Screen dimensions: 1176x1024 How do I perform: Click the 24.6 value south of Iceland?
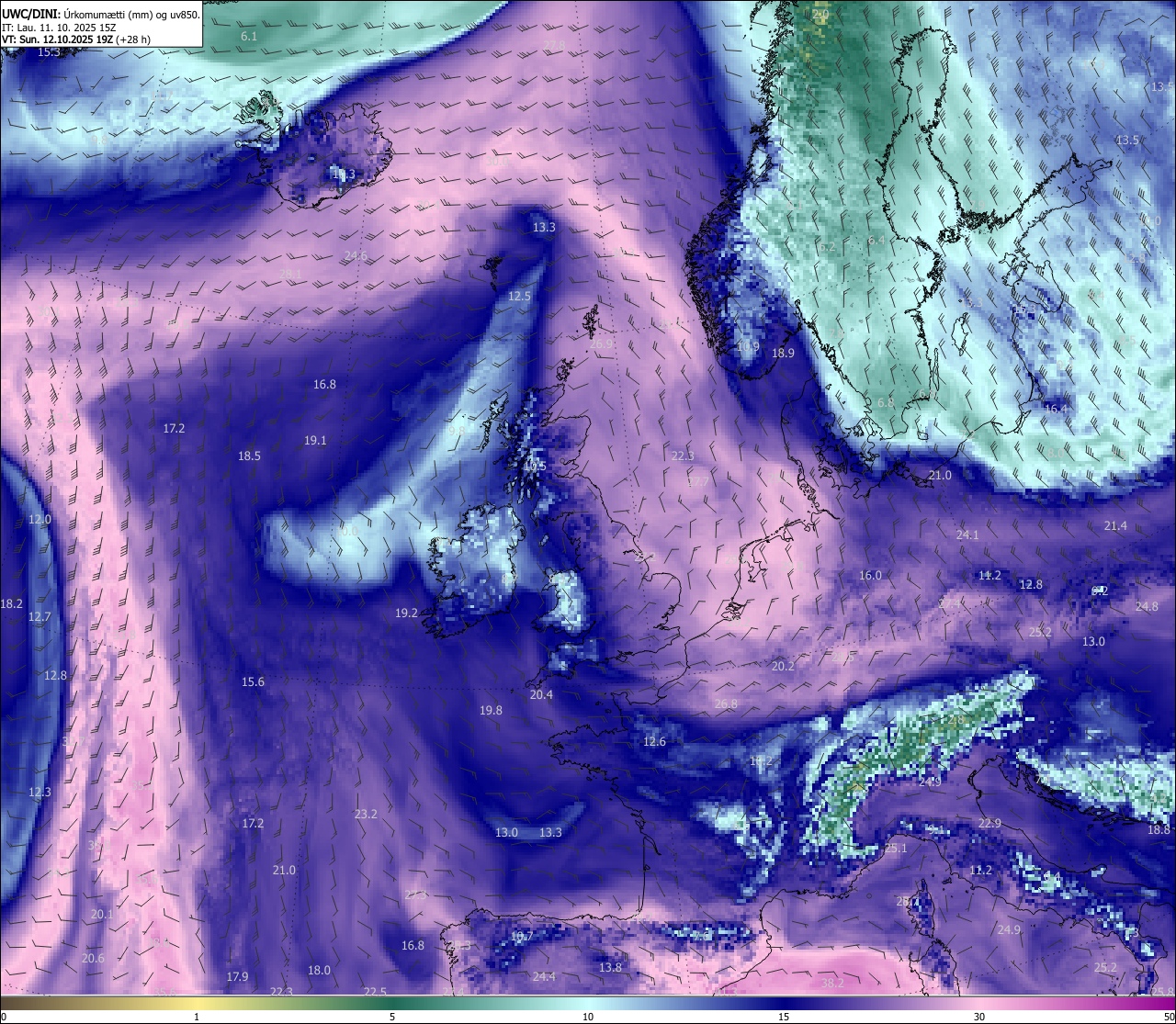(356, 255)
